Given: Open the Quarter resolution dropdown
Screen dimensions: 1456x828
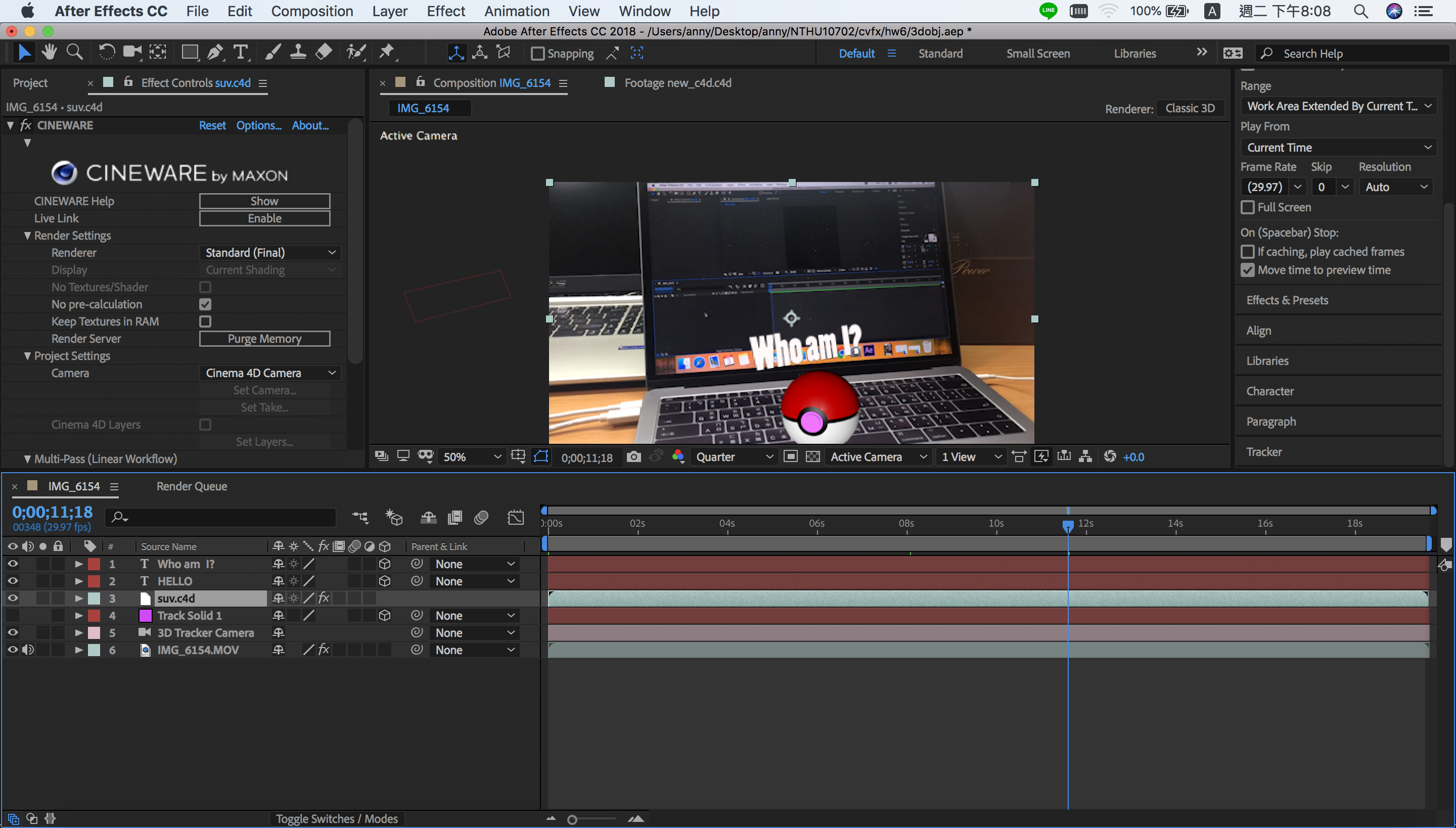Looking at the screenshot, I should coord(734,456).
